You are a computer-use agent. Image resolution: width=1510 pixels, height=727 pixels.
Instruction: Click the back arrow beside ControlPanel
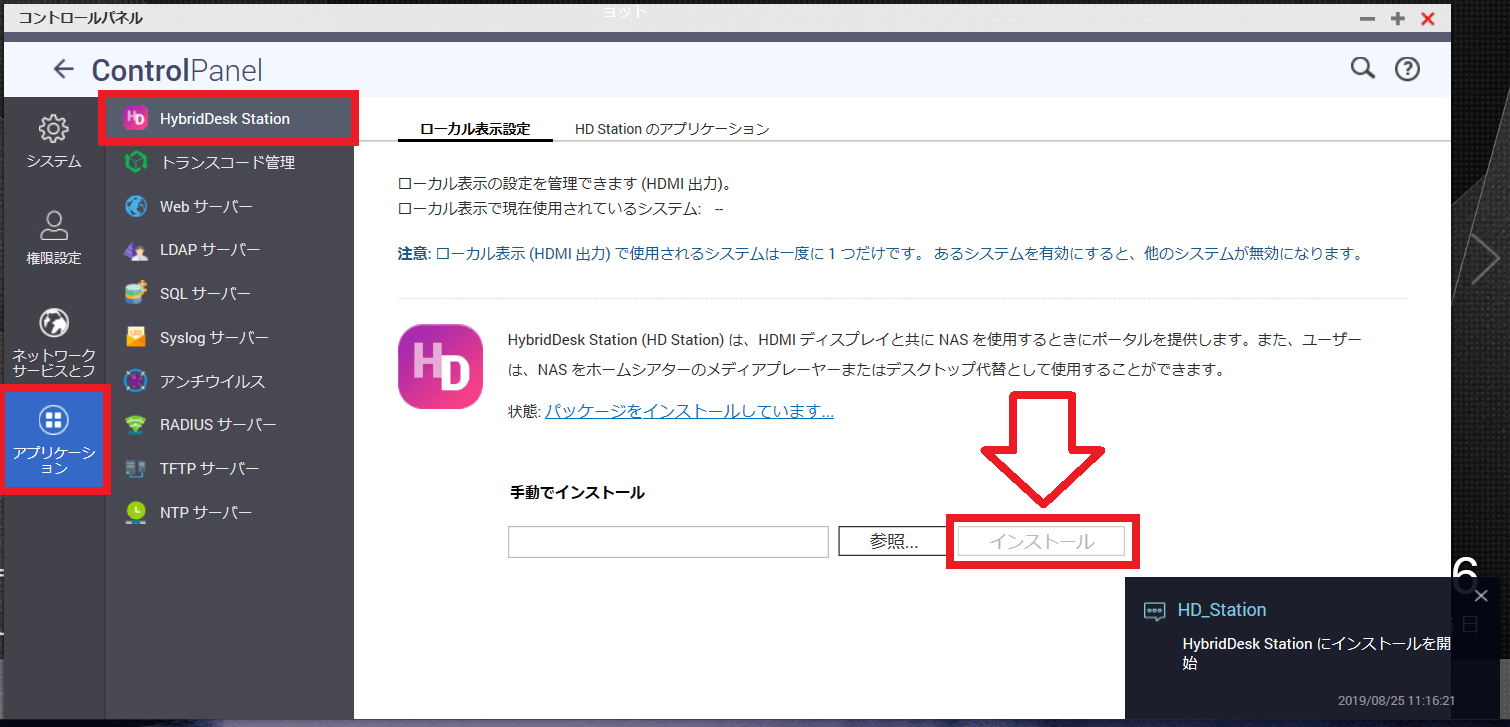[x=64, y=69]
